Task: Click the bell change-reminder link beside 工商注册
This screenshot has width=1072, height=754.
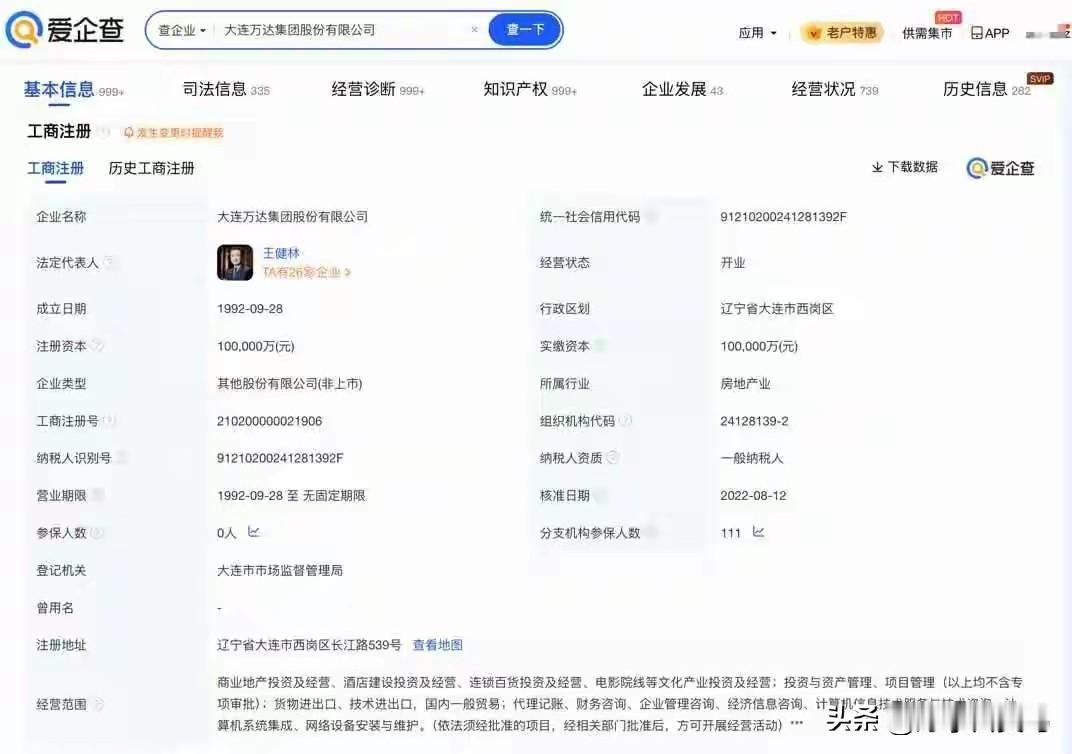Action: 174,133
